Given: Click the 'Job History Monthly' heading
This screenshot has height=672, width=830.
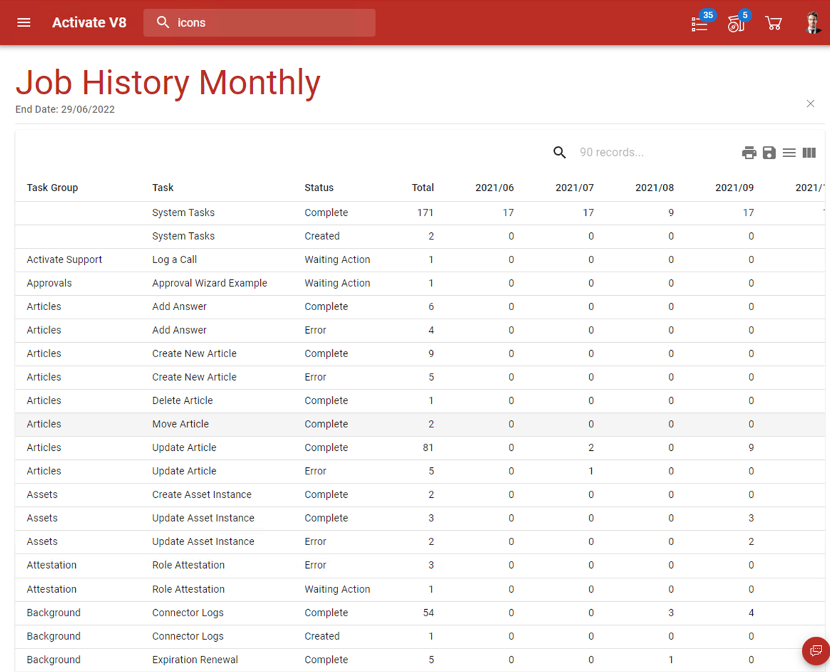Looking at the screenshot, I should [x=168, y=83].
